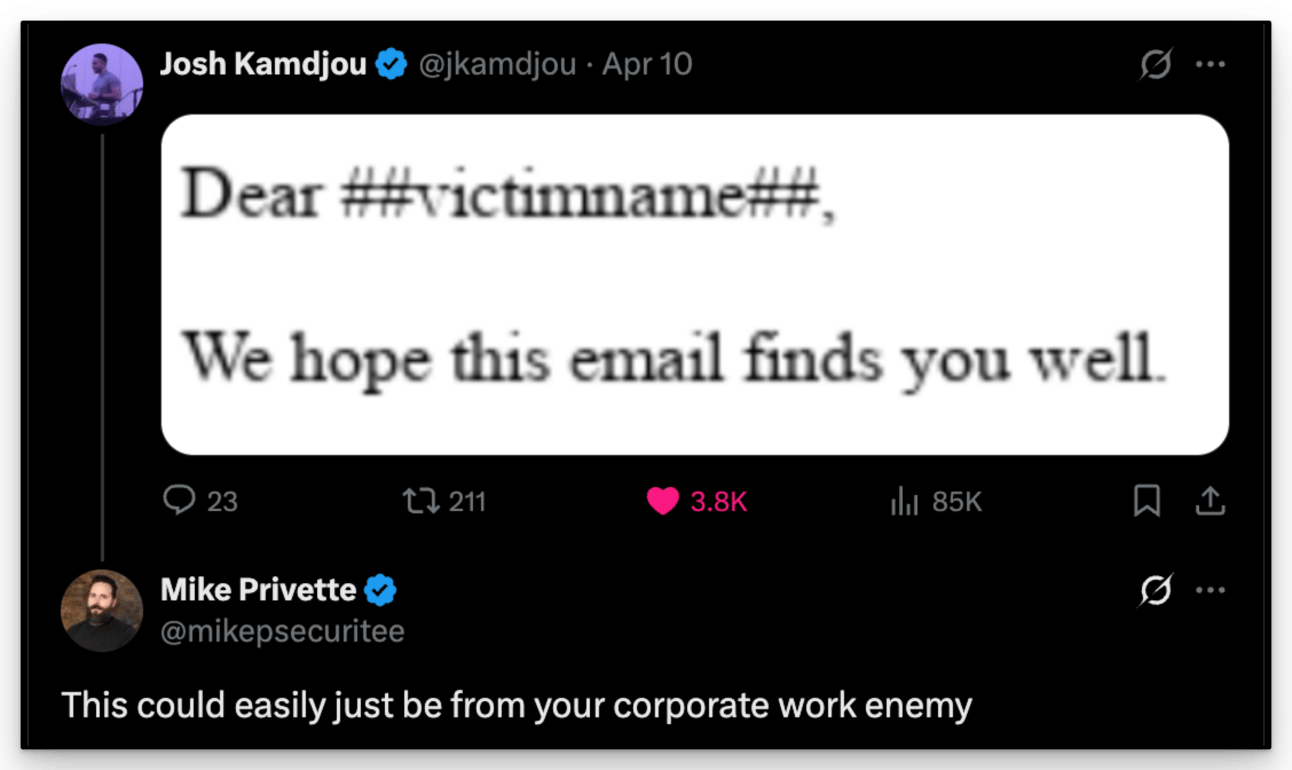
Task: Open Josh Kamdjou's profile picture
Action: point(102,84)
